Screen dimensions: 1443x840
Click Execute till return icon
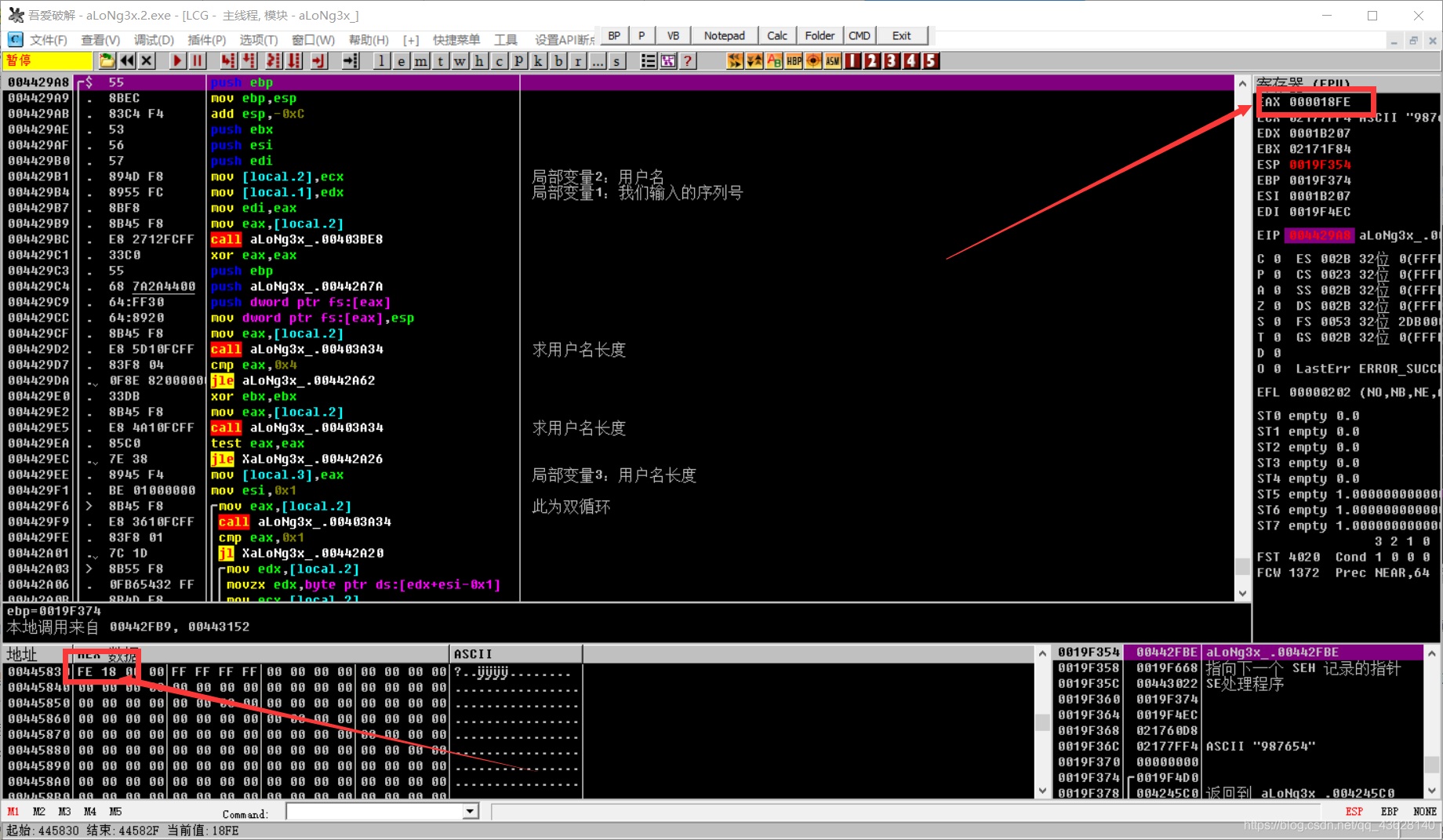point(318,61)
